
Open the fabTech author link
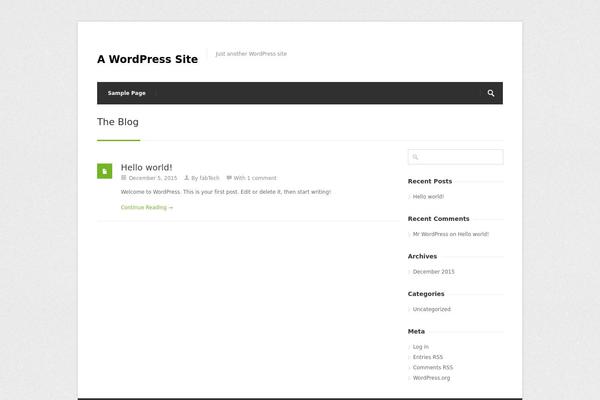coord(209,178)
